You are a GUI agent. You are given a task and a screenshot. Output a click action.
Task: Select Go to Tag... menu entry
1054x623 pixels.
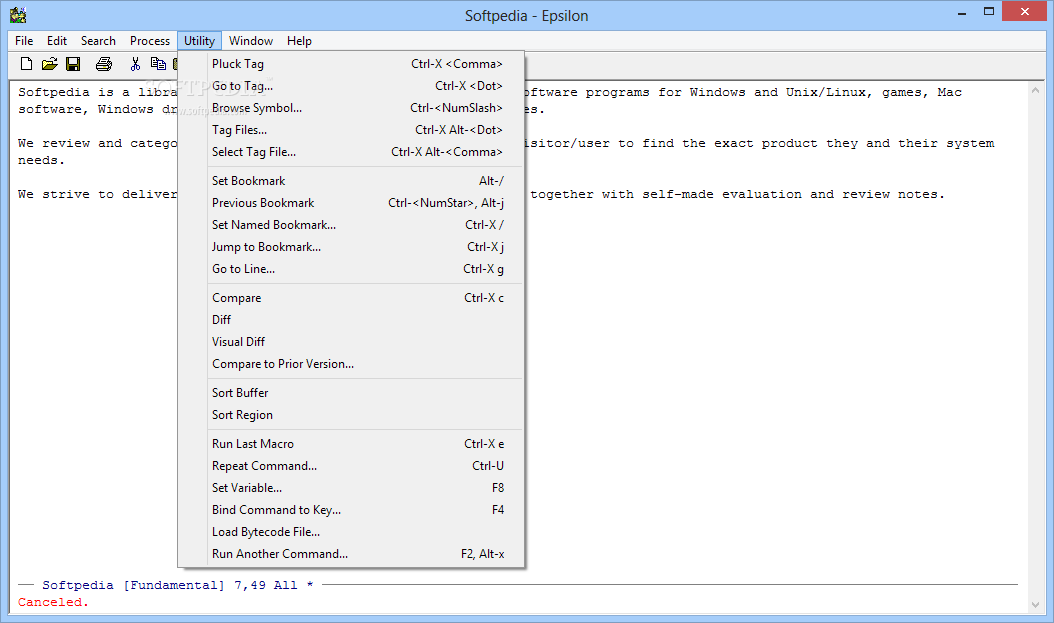point(351,86)
